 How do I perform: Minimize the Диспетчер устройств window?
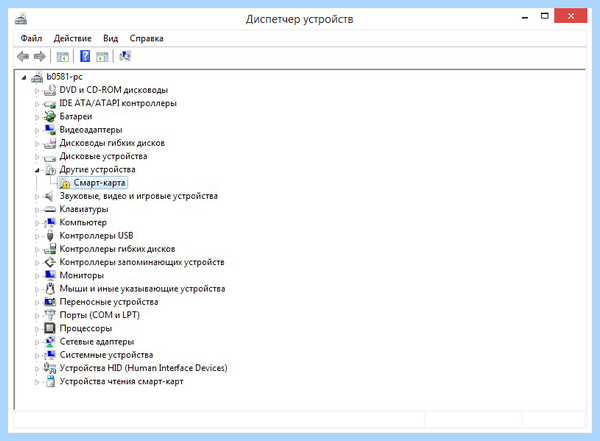(525, 17)
